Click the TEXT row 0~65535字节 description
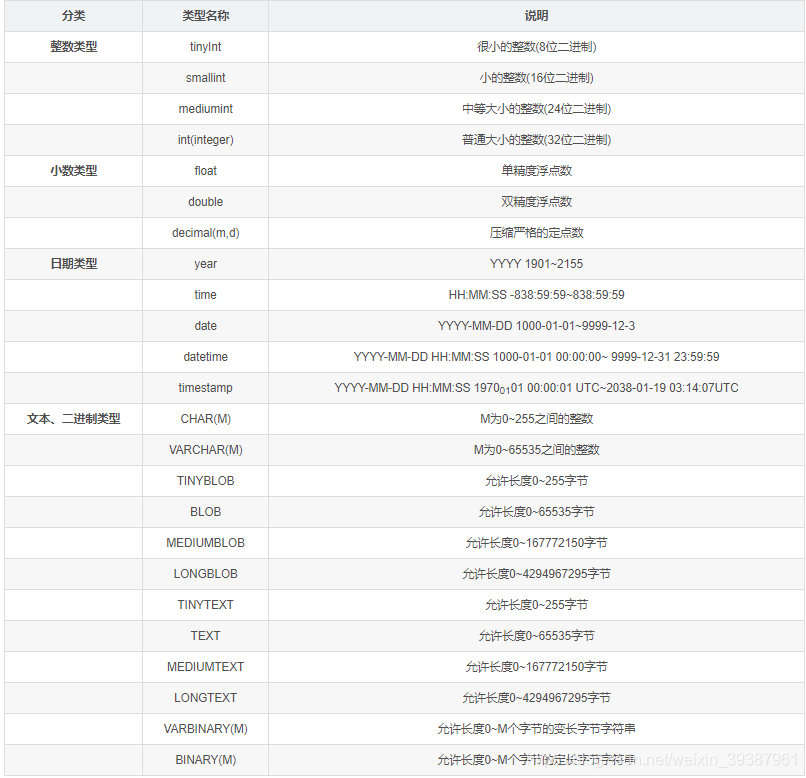The image size is (806, 778). [x=536, y=636]
